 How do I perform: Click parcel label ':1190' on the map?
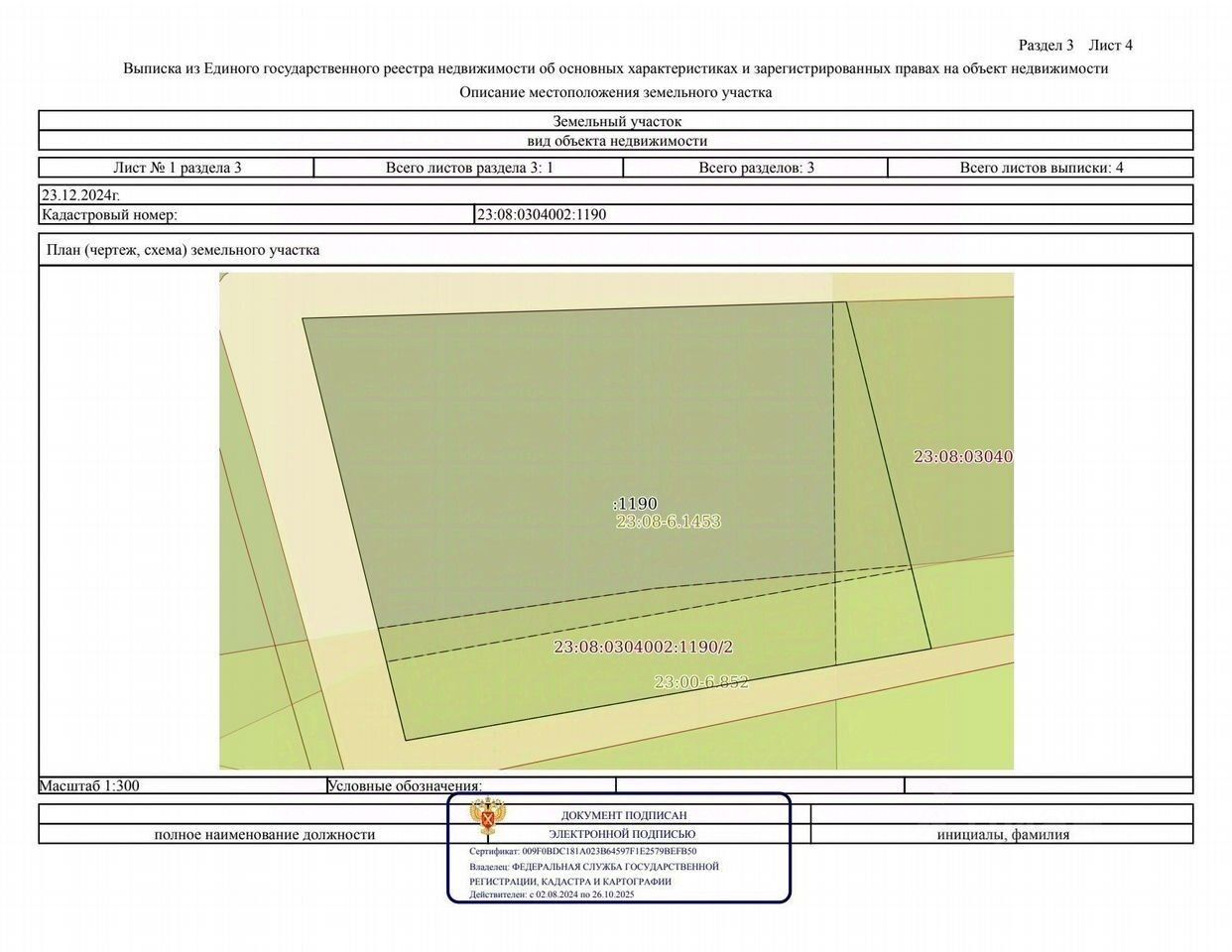[635, 504]
